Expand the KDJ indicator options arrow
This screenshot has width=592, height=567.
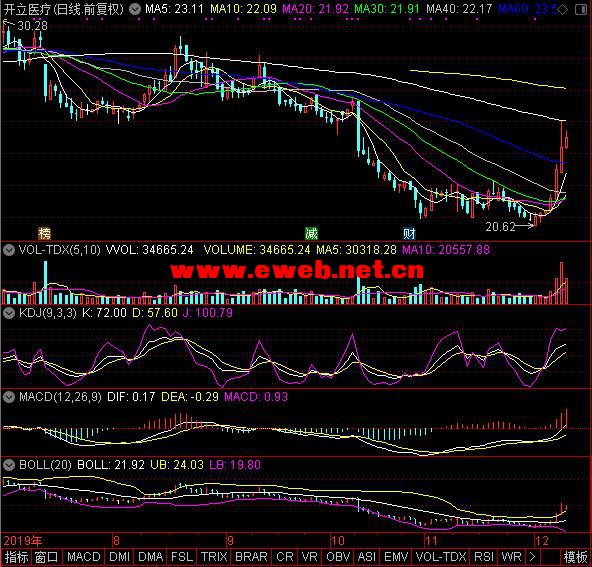pos(8,313)
